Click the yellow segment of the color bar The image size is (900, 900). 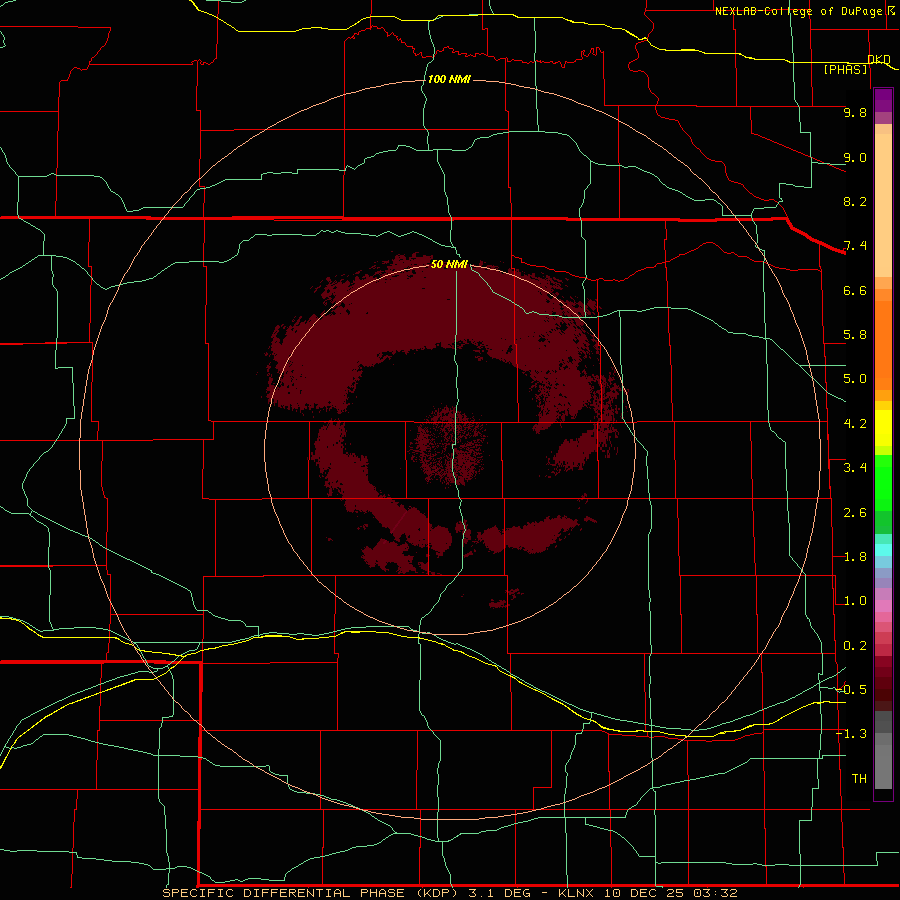[883, 428]
